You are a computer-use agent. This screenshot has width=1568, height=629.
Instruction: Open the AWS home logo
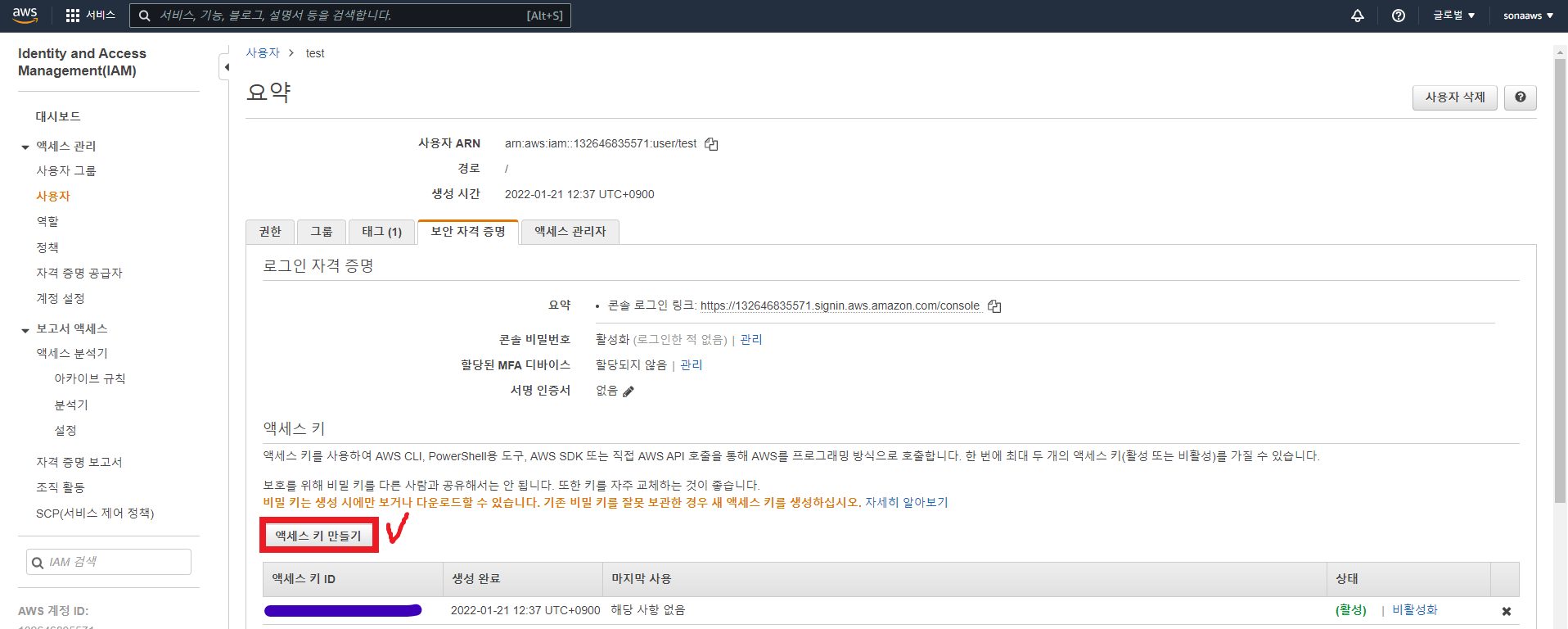pos(25,15)
